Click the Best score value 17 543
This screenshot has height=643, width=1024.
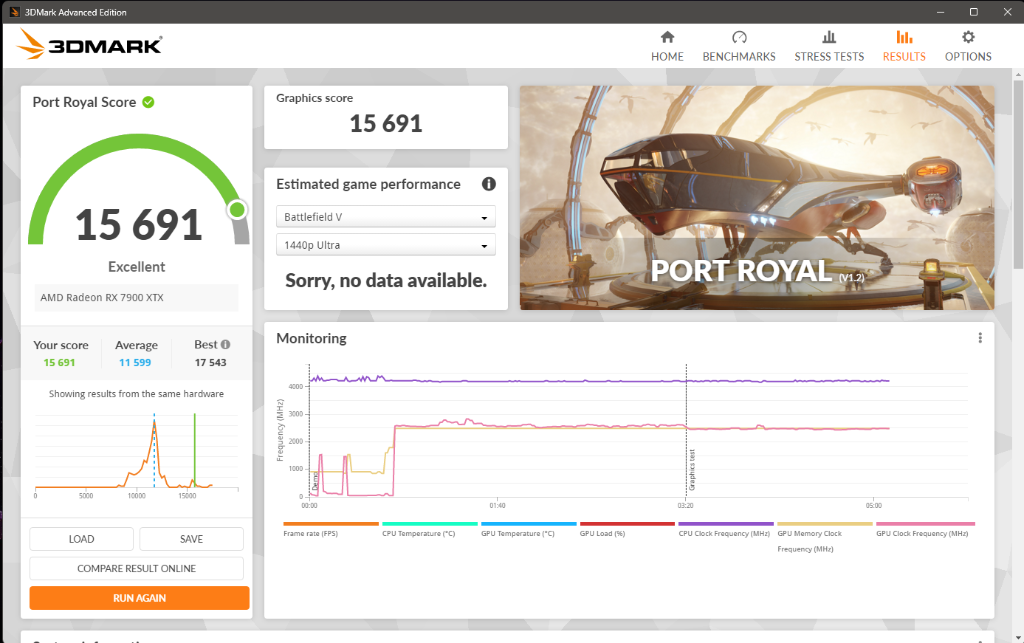210,362
